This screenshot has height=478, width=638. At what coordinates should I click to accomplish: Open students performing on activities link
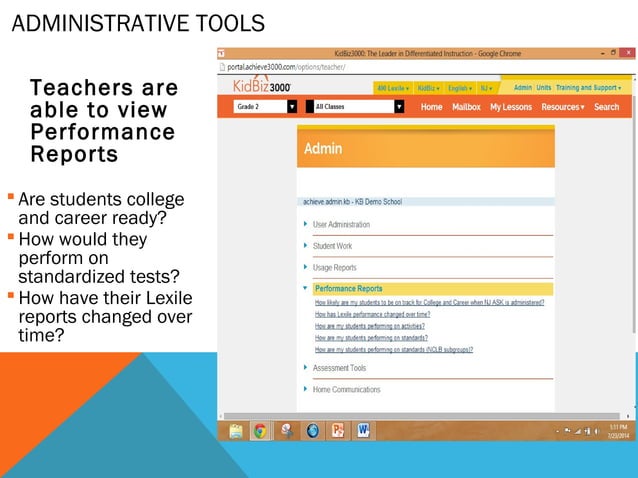[x=369, y=326]
